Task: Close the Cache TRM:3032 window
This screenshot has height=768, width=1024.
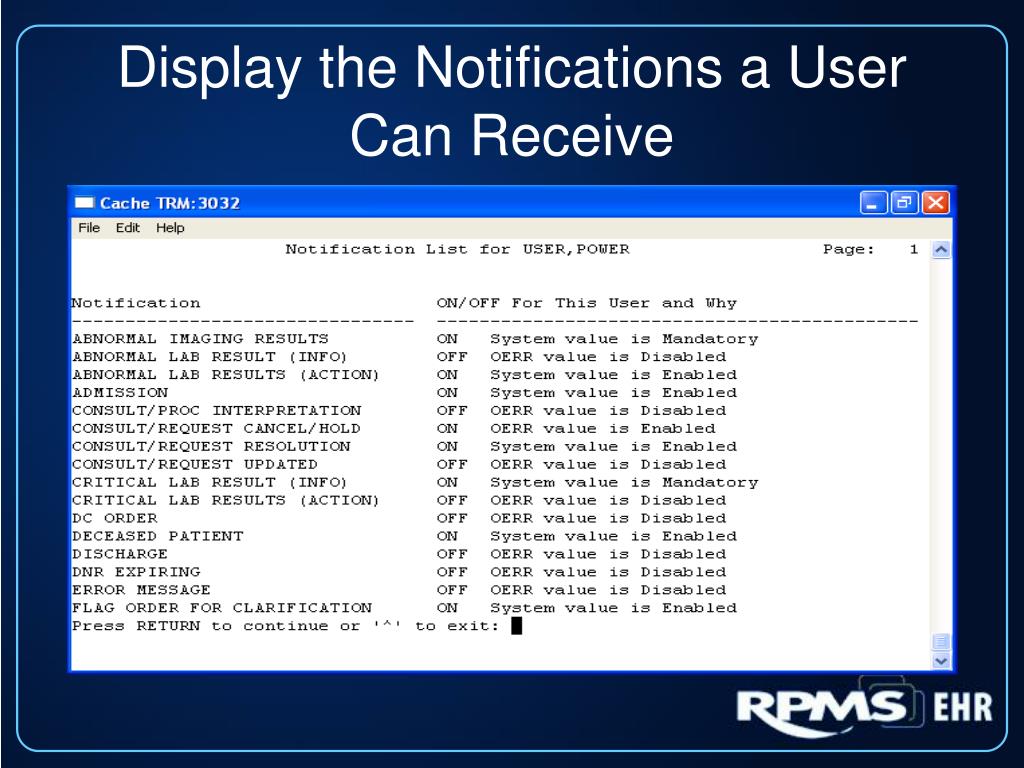Action: coord(935,203)
